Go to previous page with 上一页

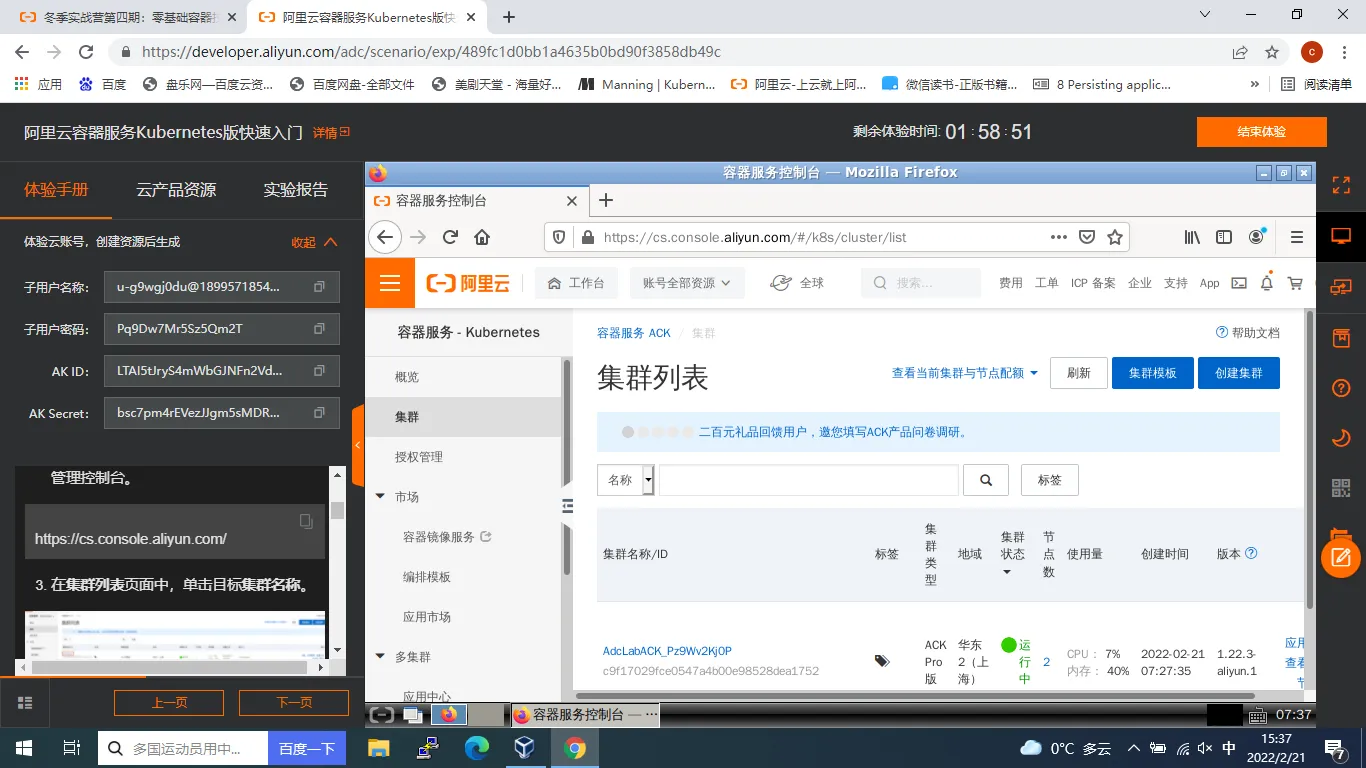(169, 703)
